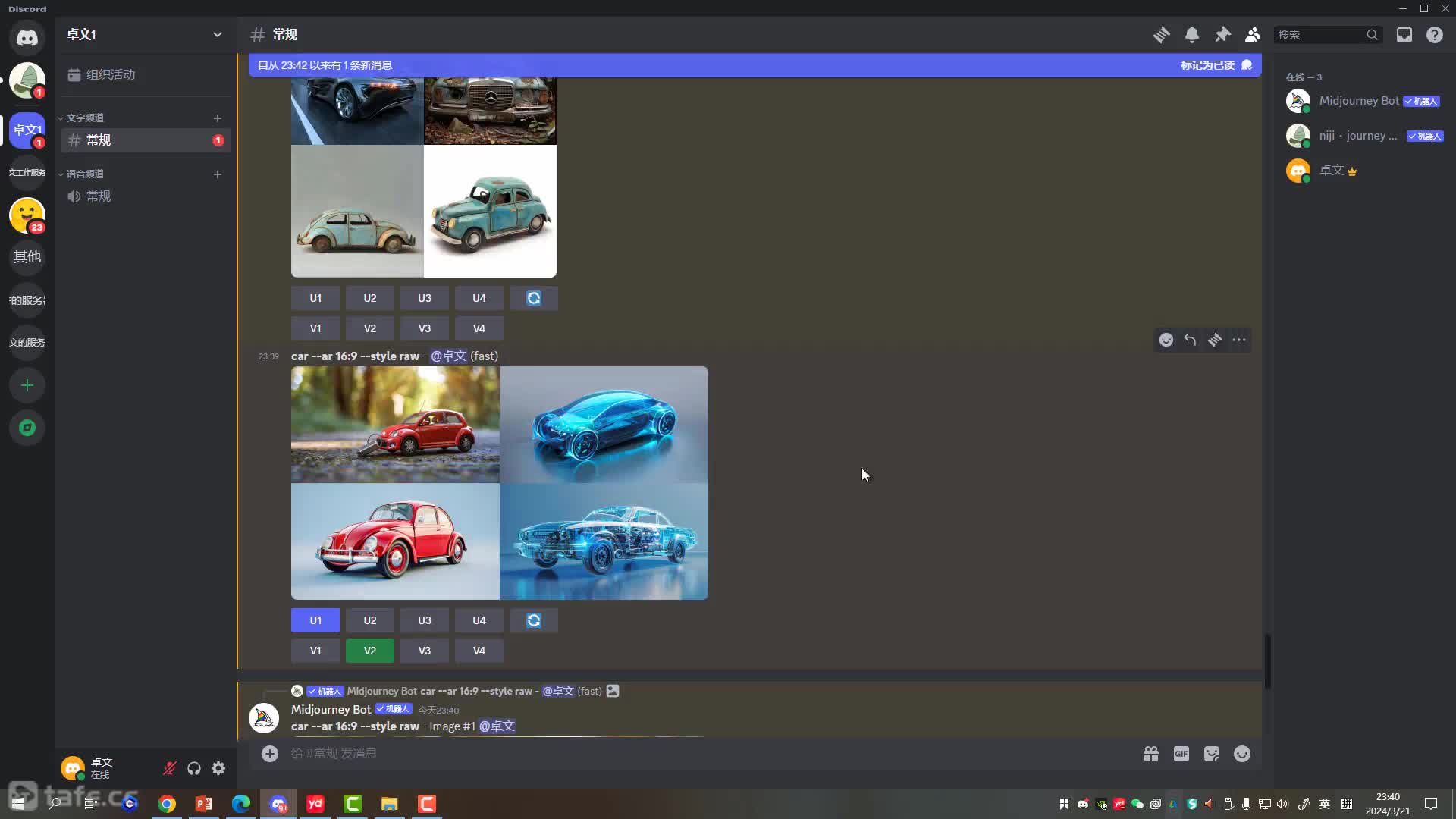Viewport: 1456px width, 819px height.
Task: Click U2 under the red car grid
Action: (370, 620)
